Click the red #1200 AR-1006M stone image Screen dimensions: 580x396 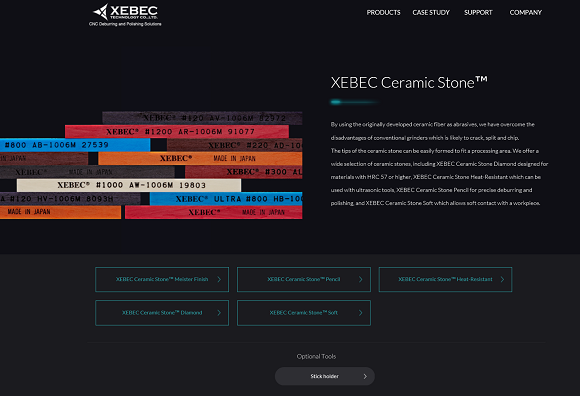point(177,132)
